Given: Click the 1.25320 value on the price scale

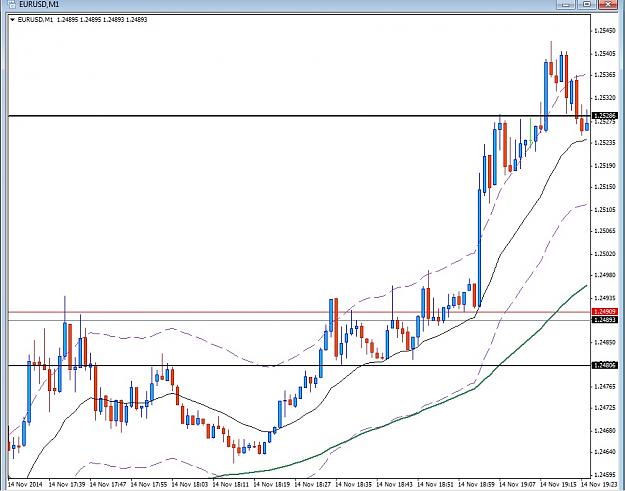Looking at the screenshot, I should pos(605,97).
